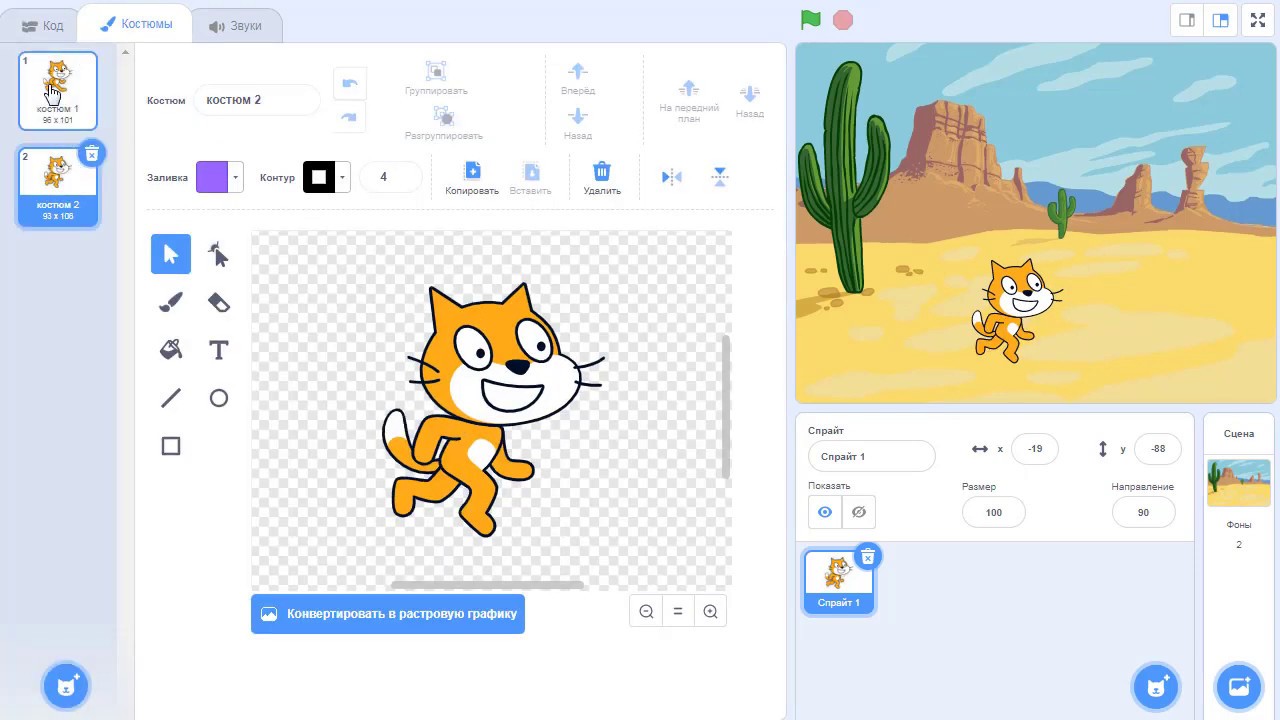Viewport: 1280px width, 720px height.
Task: Click the choose a sprite button
Action: pyautogui.click(x=1157, y=686)
